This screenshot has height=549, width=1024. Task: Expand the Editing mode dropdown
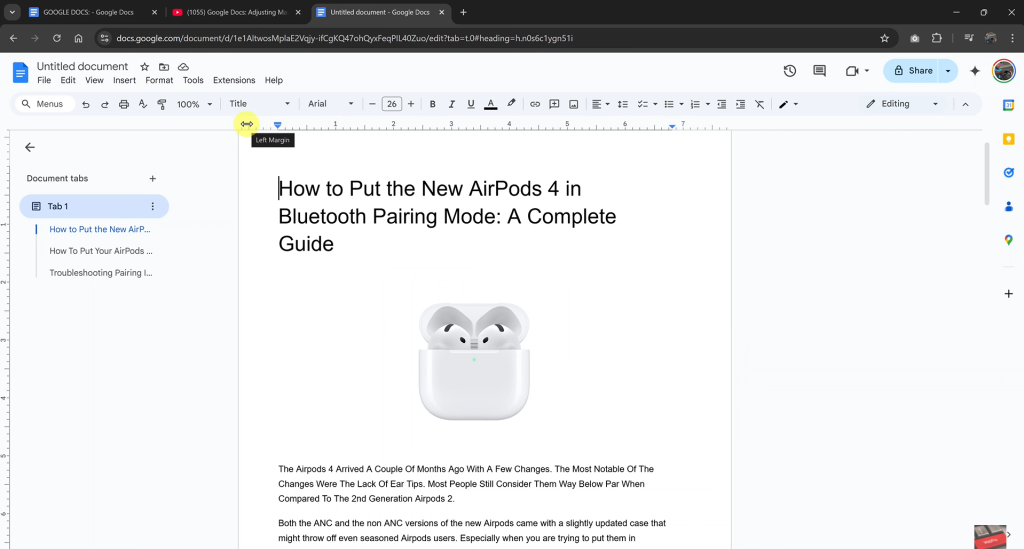902,104
